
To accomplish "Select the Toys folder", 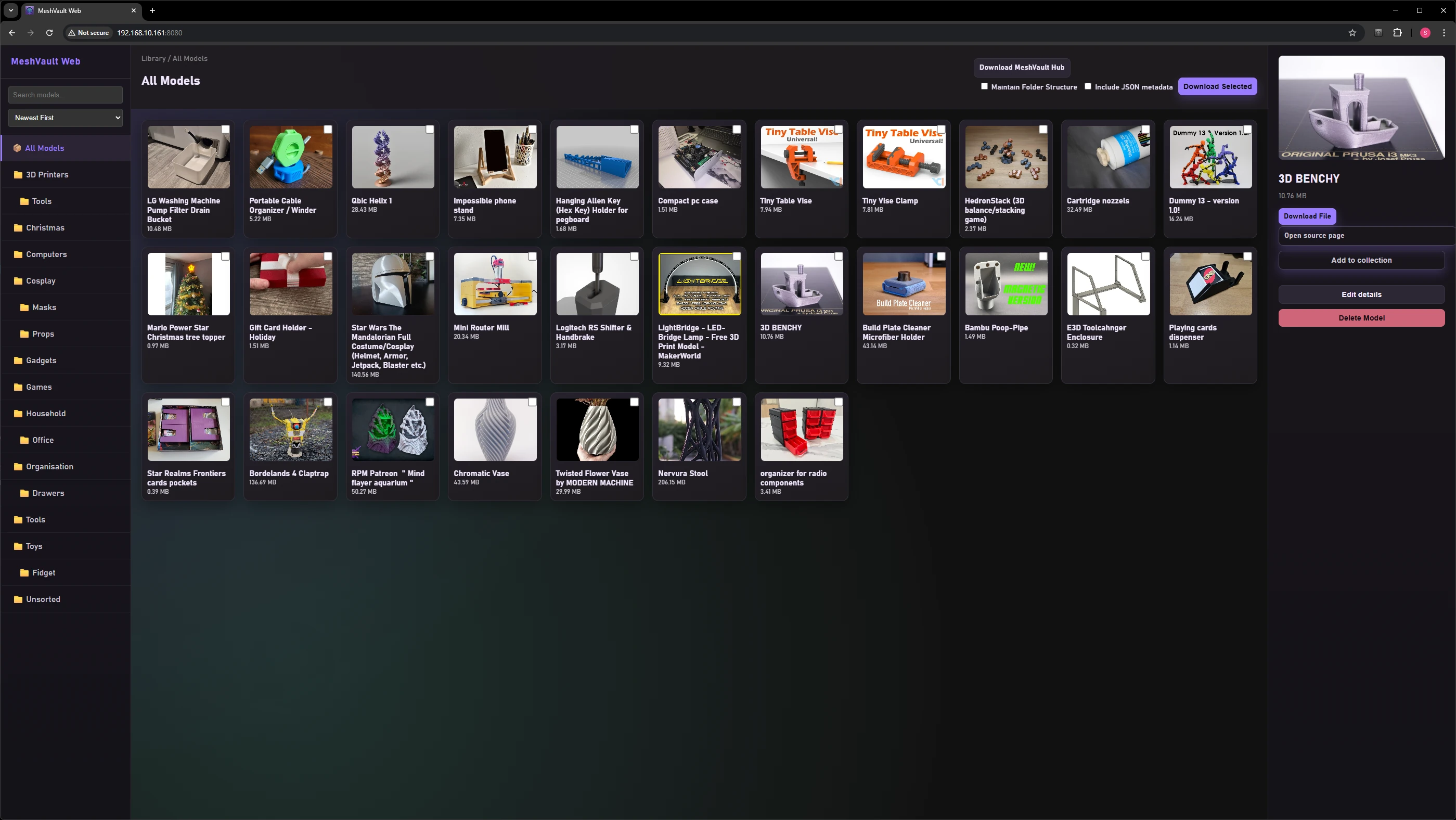I will point(34,546).
